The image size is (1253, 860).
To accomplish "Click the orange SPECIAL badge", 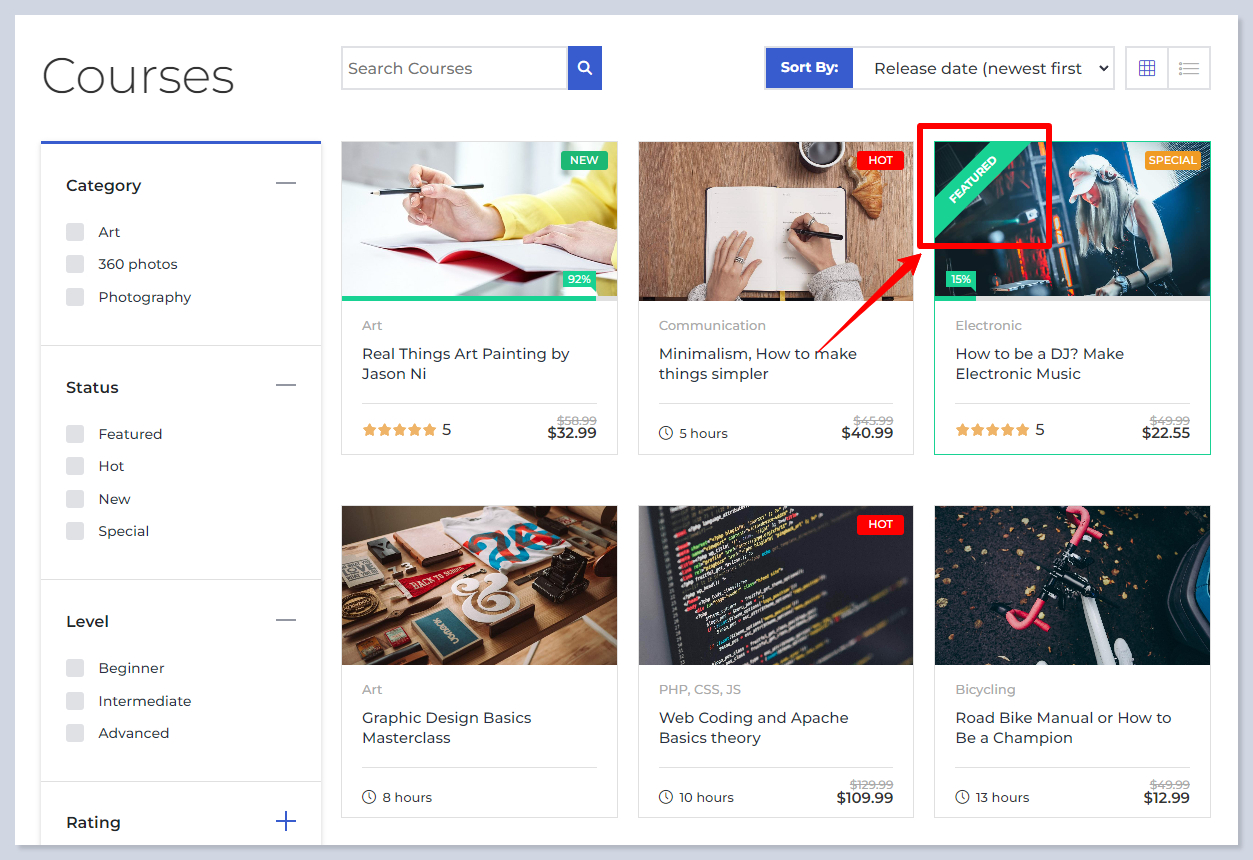I will click(1172, 160).
